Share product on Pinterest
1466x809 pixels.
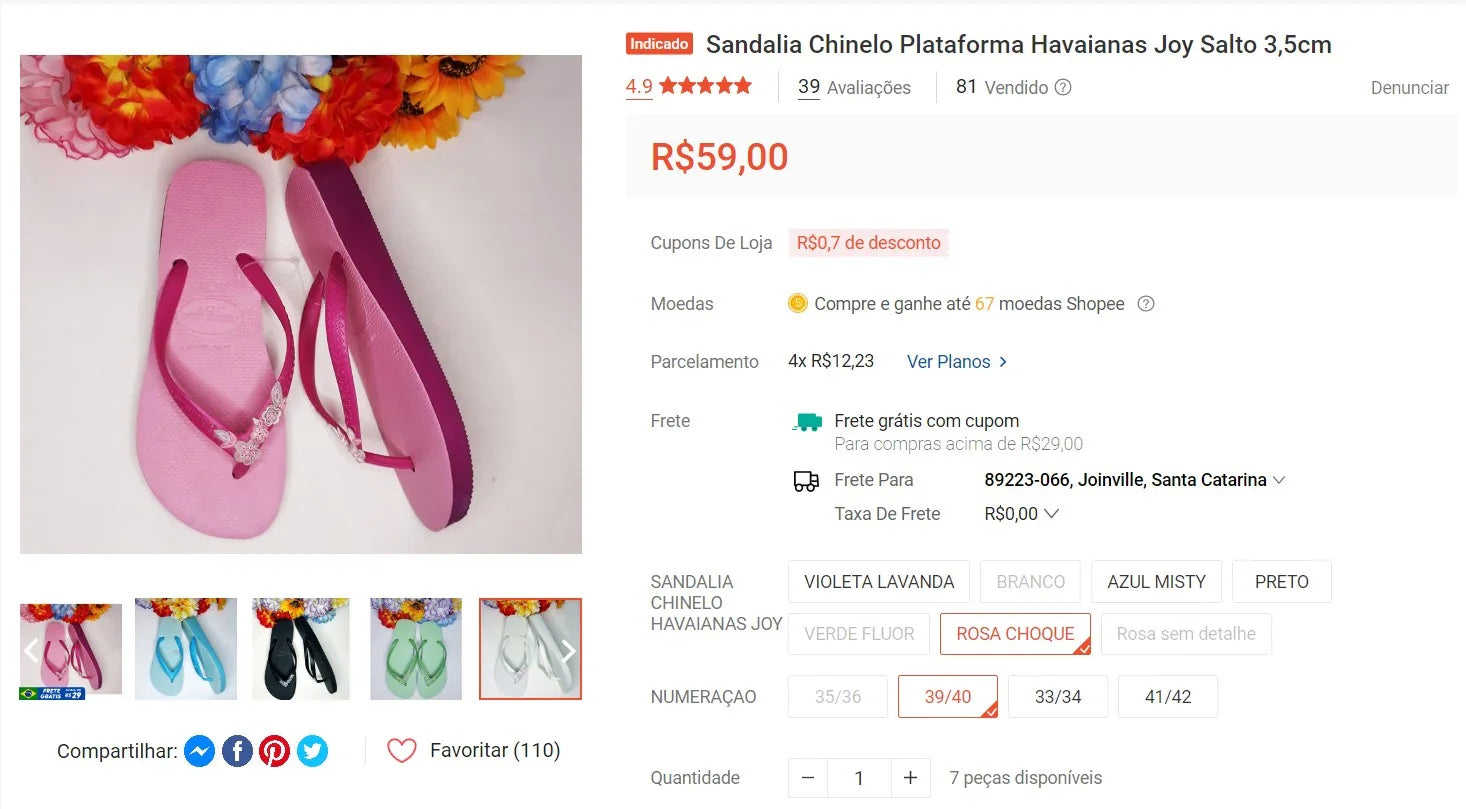coord(275,751)
